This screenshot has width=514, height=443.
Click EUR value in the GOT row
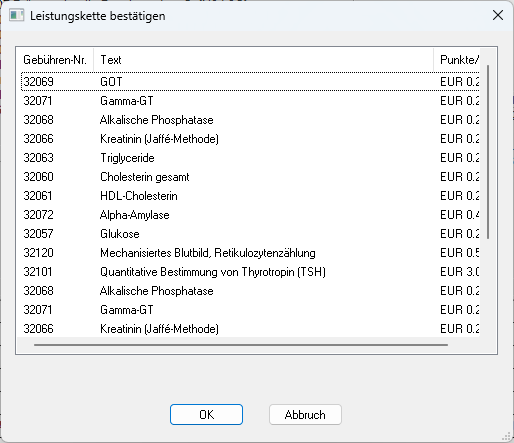(x=460, y=82)
